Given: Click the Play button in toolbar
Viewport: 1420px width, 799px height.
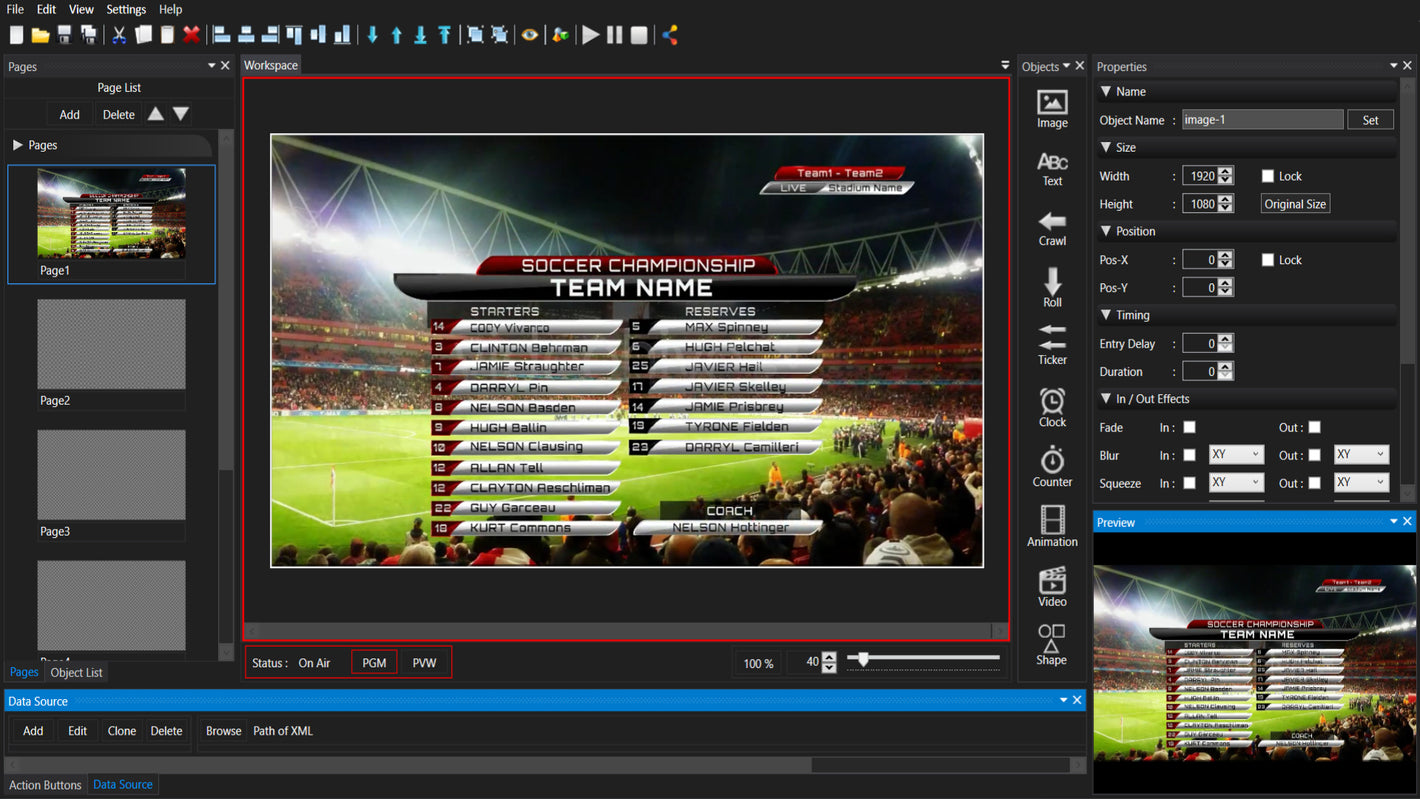Looking at the screenshot, I should [x=591, y=35].
